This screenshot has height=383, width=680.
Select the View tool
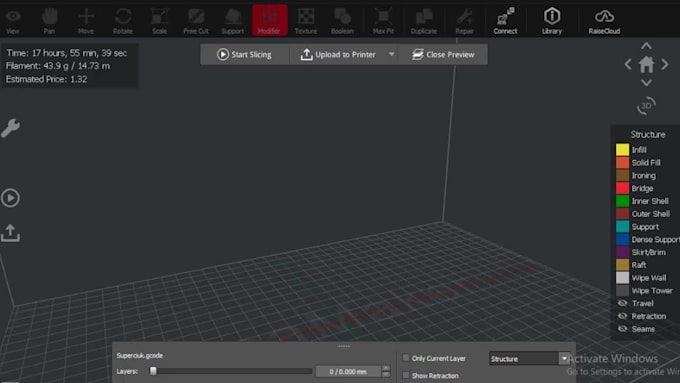[13, 21]
